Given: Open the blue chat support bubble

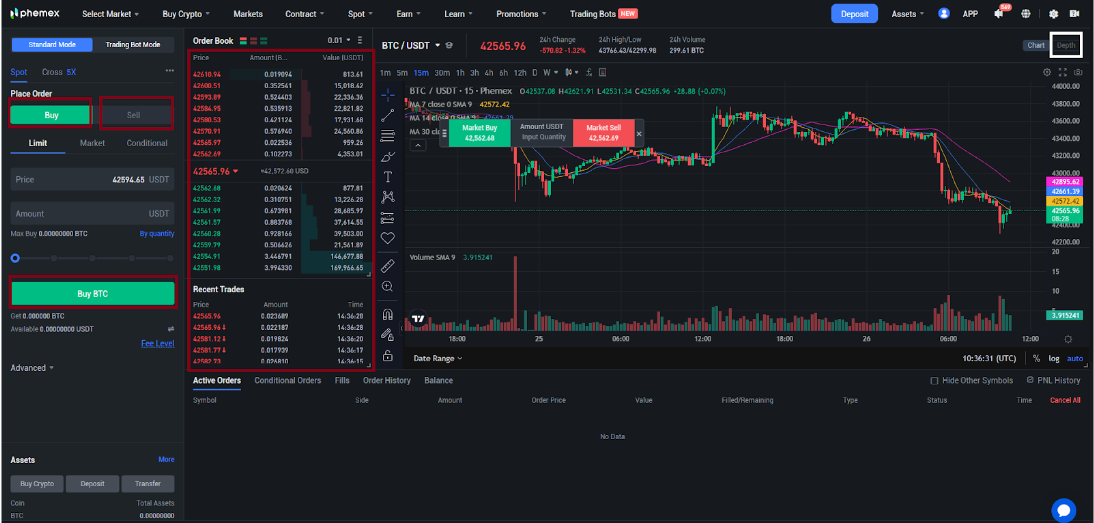Looking at the screenshot, I should [x=1064, y=510].
